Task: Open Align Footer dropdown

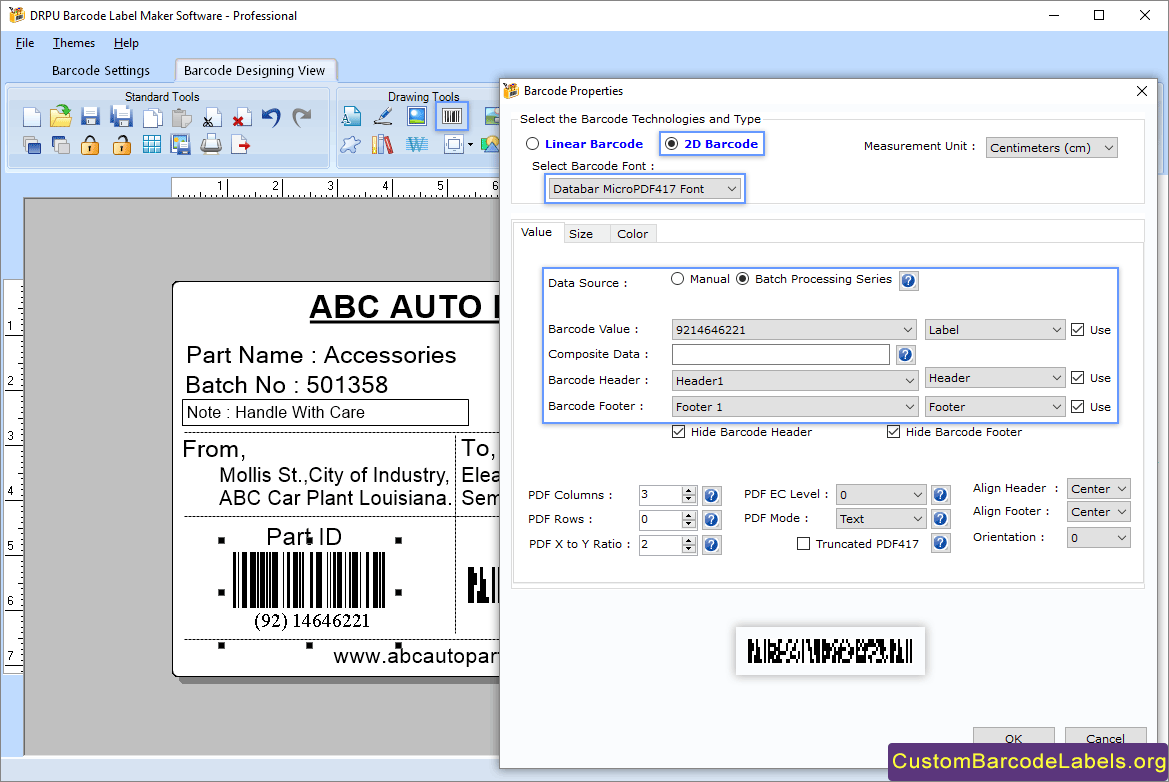Action: click(x=1098, y=512)
